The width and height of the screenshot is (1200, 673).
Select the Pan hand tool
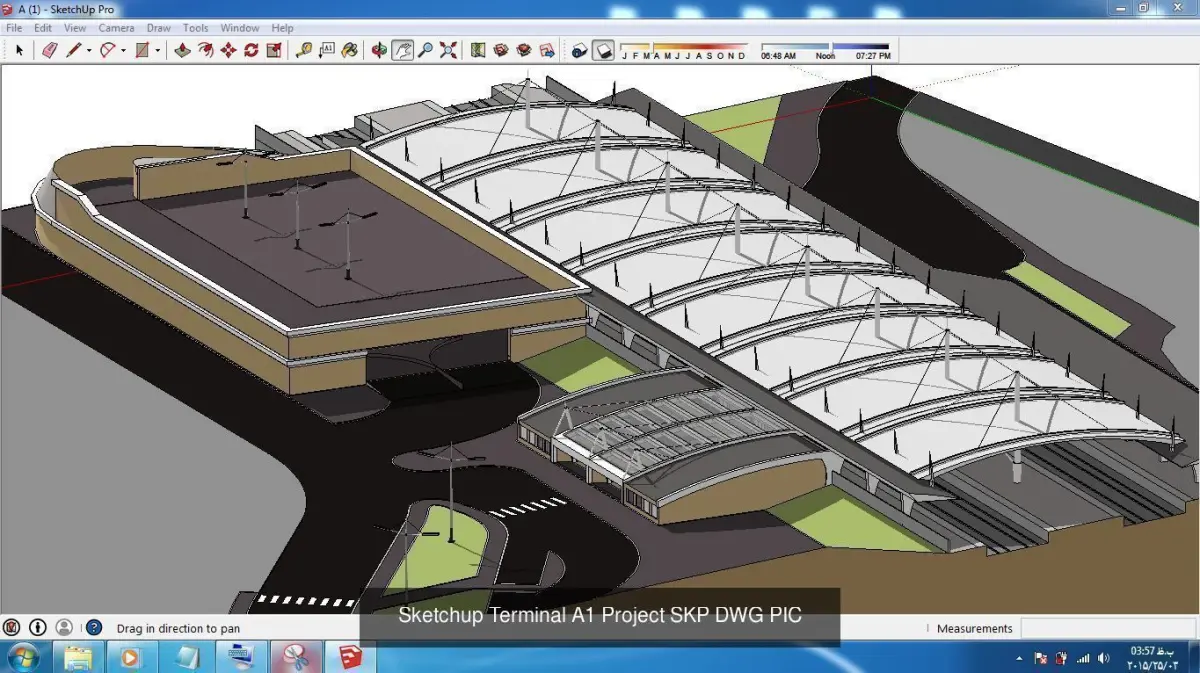(x=402, y=50)
